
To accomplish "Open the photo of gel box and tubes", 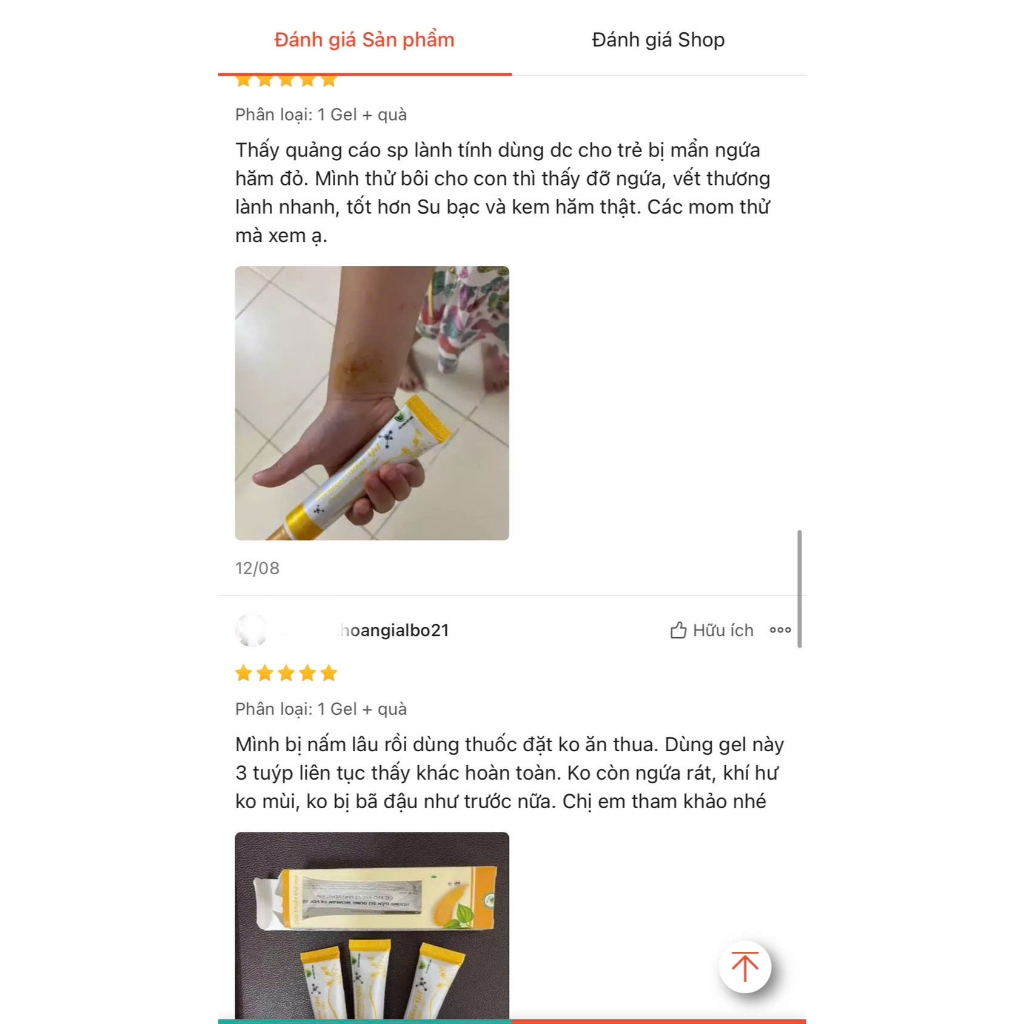I will point(372,925).
